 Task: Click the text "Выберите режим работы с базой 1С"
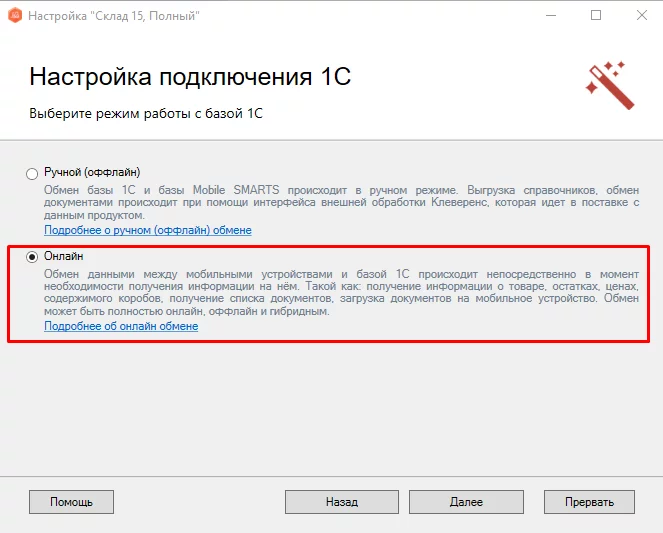pyautogui.click(x=146, y=113)
